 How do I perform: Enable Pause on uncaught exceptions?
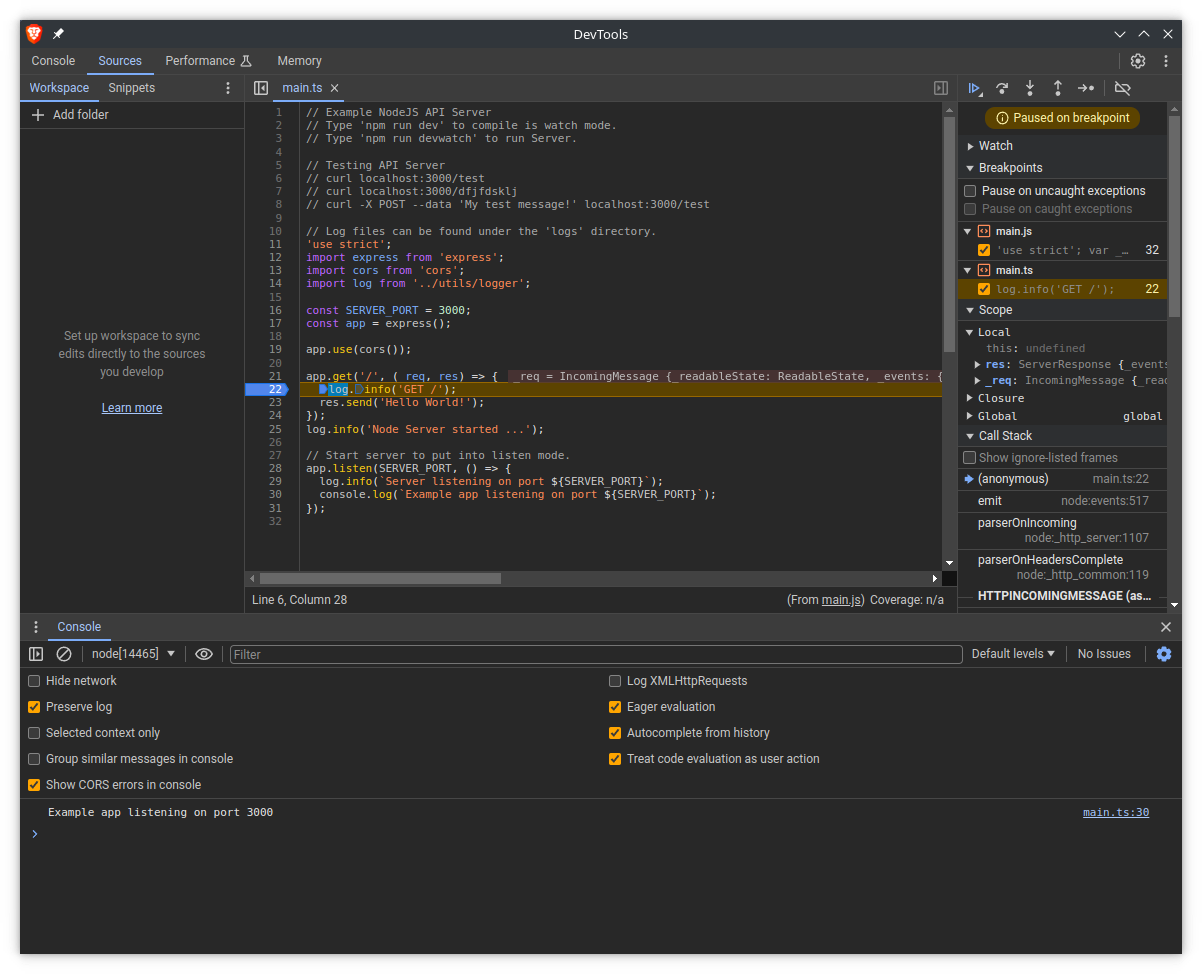click(970, 191)
